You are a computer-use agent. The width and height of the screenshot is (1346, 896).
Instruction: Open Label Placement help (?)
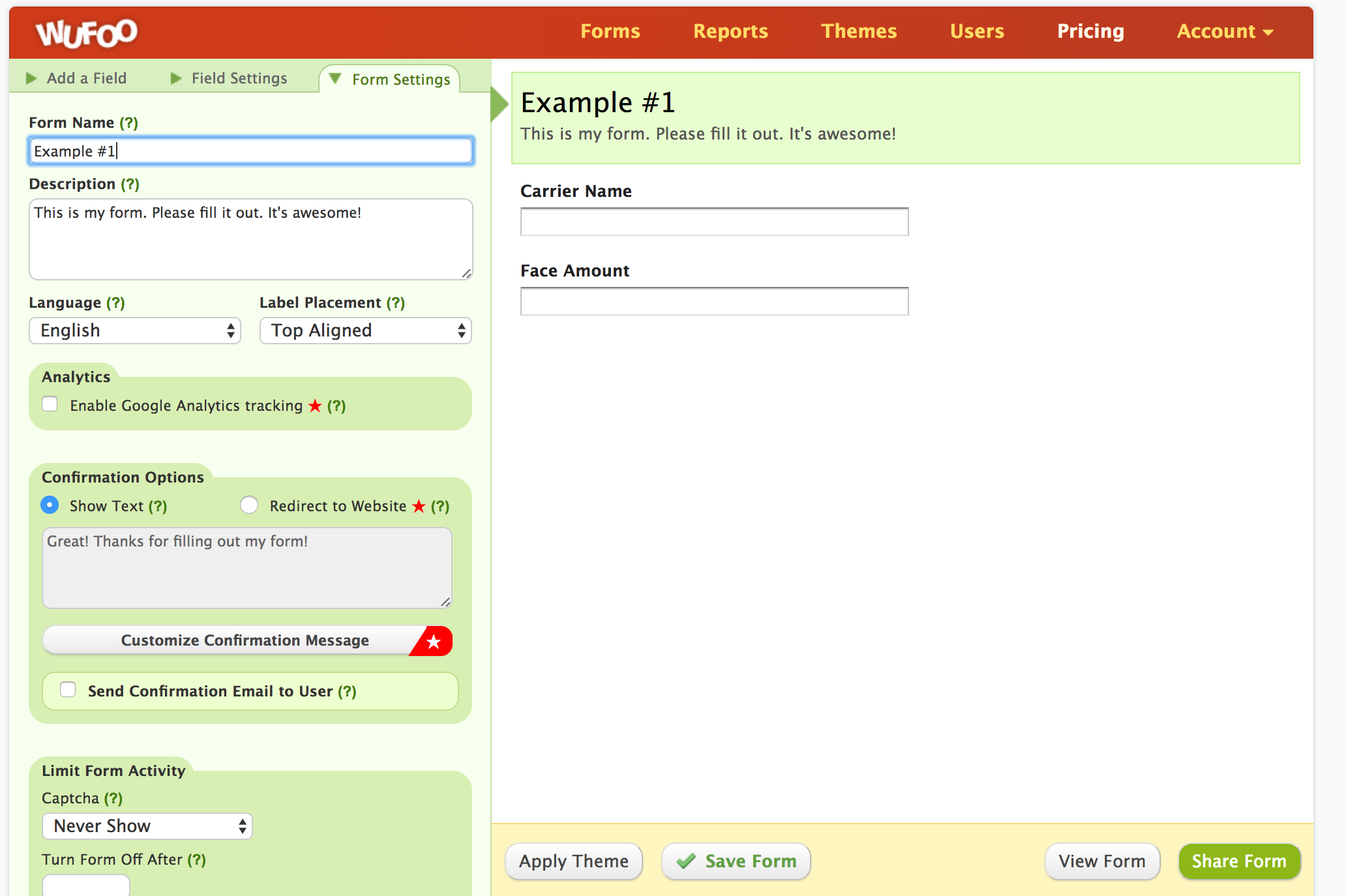point(396,303)
